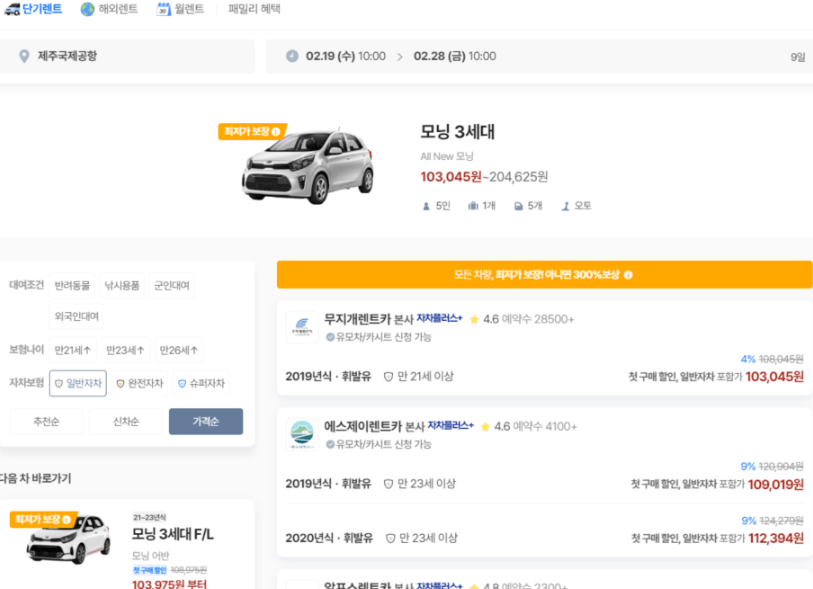This screenshot has width=813, height=589.
Task: Select insurance age 만26세↑
Action: coord(179,350)
